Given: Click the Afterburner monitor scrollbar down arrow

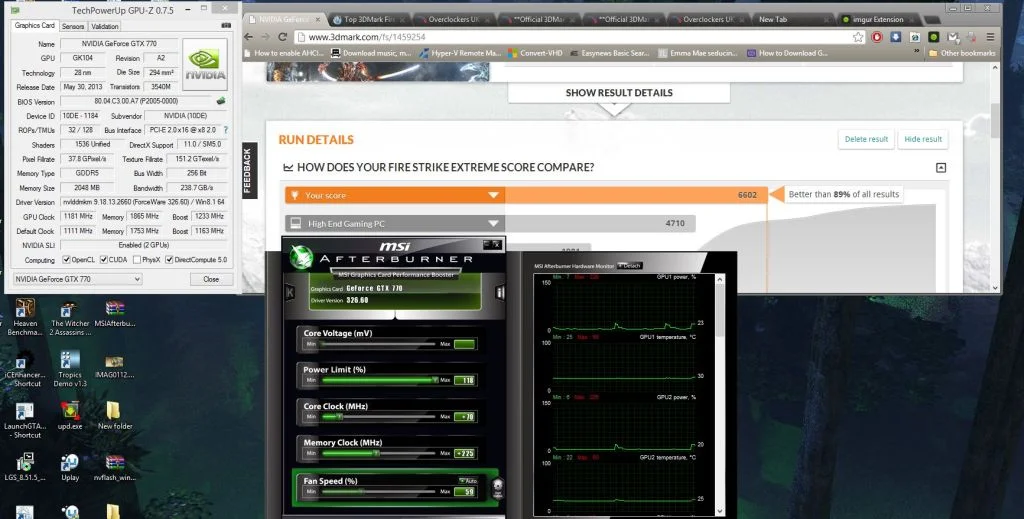Looking at the screenshot, I should tap(720, 511).
